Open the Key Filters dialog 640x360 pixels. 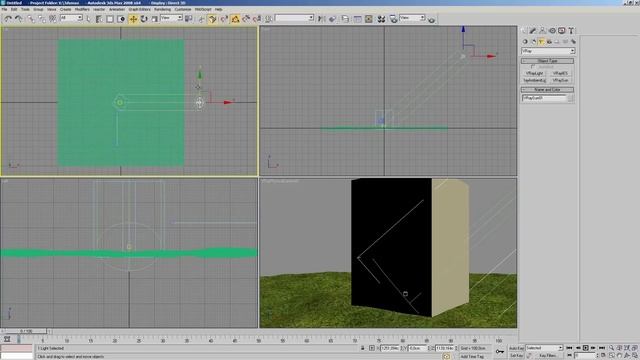click(x=547, y=356)
